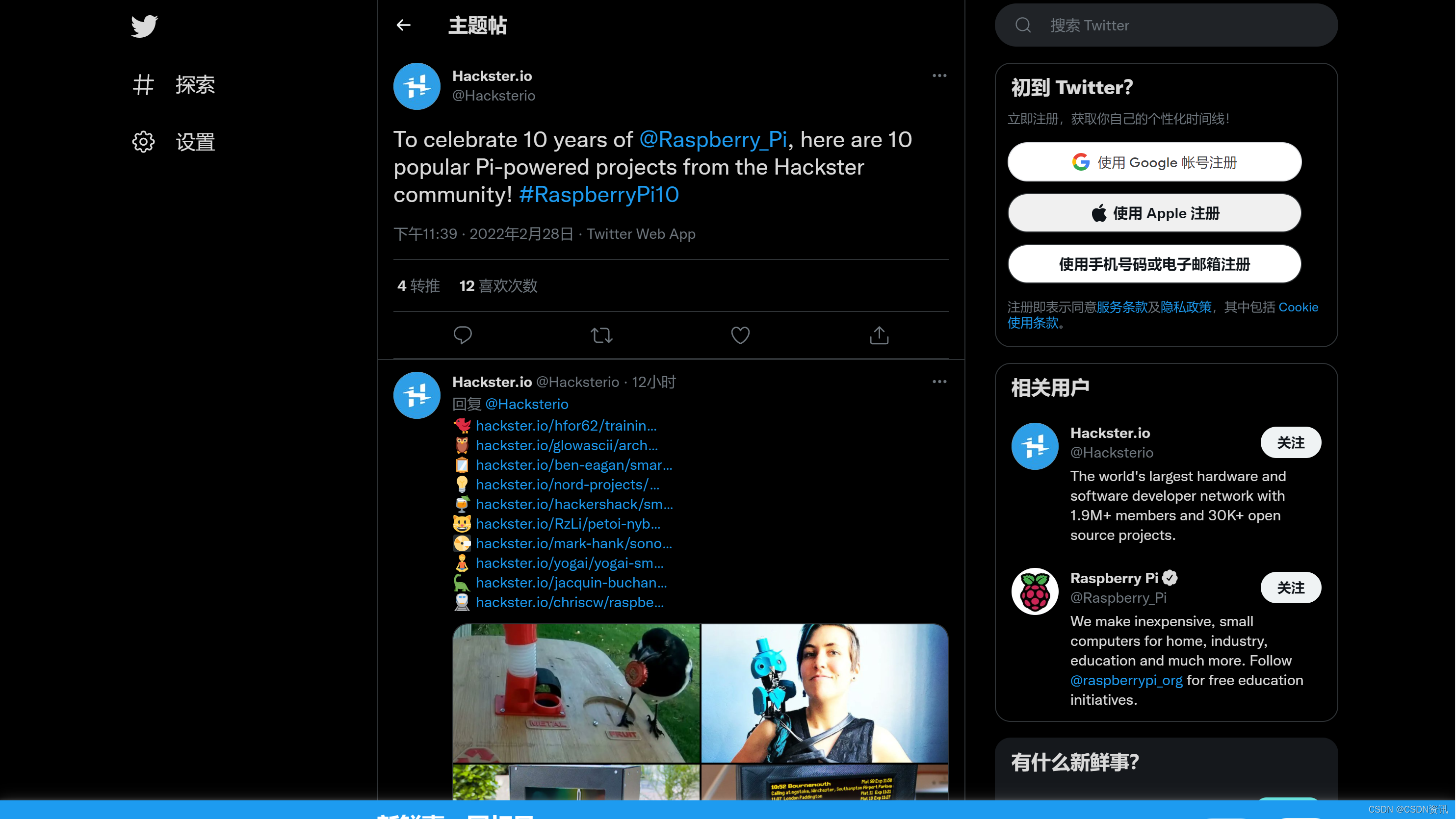Sign up with 使用 Google 帐号注册
Screen dimensions: 1456x819
point(1154,162)
